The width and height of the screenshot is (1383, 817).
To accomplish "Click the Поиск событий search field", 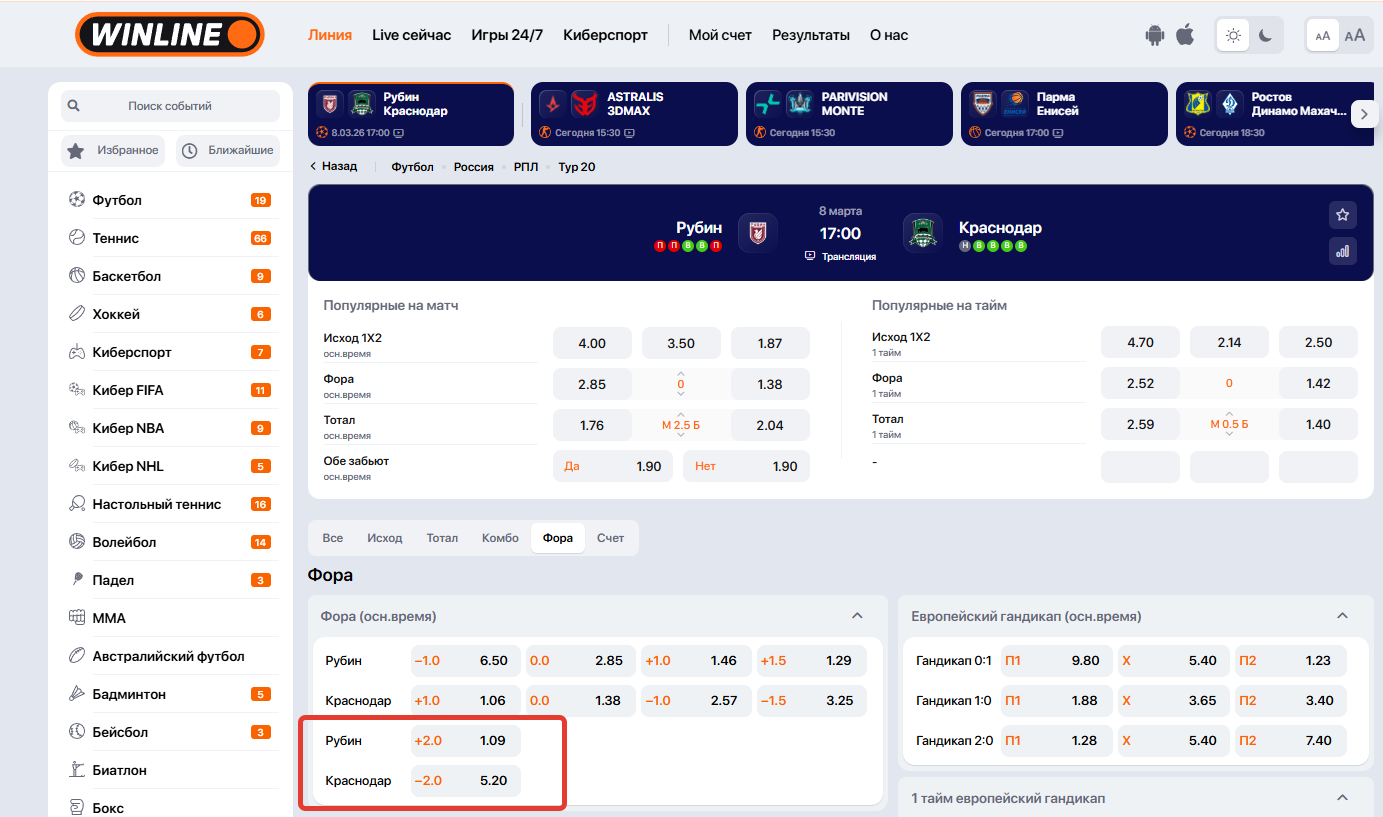I will 170,106.
